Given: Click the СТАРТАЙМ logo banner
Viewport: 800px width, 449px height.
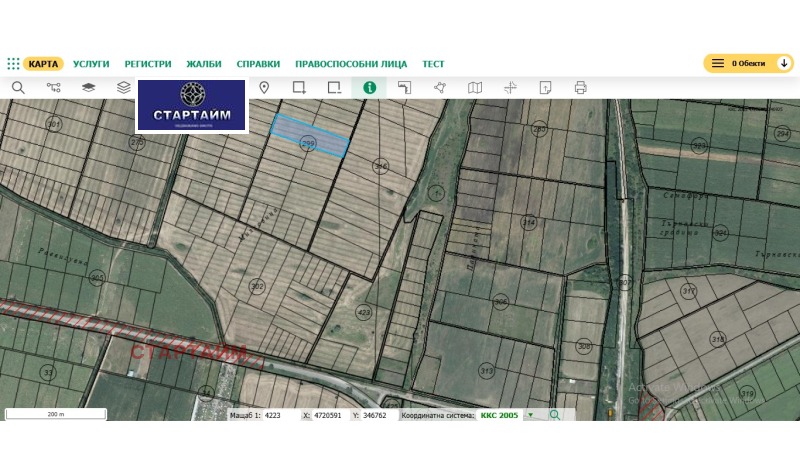Looking at the screenshot, I should [x=191, y=105].
